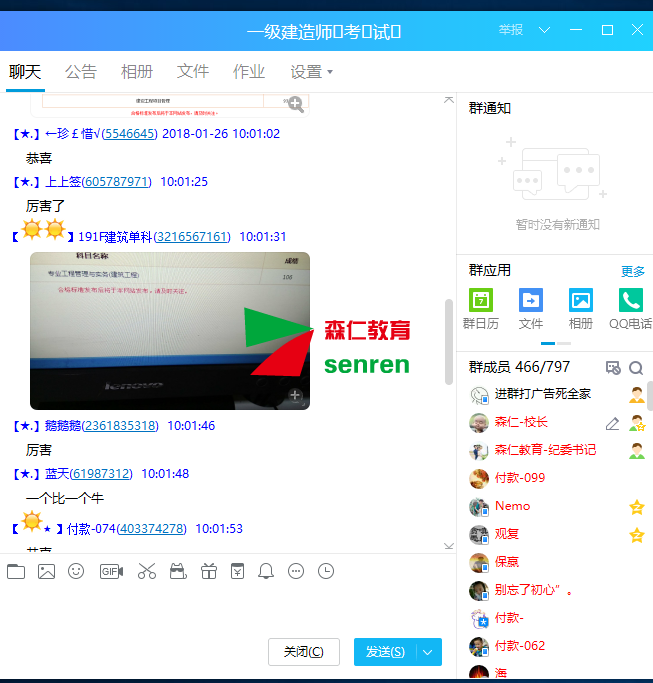653x683 pixels.
Task: Open message history clock icon
Action: (326, 571)
